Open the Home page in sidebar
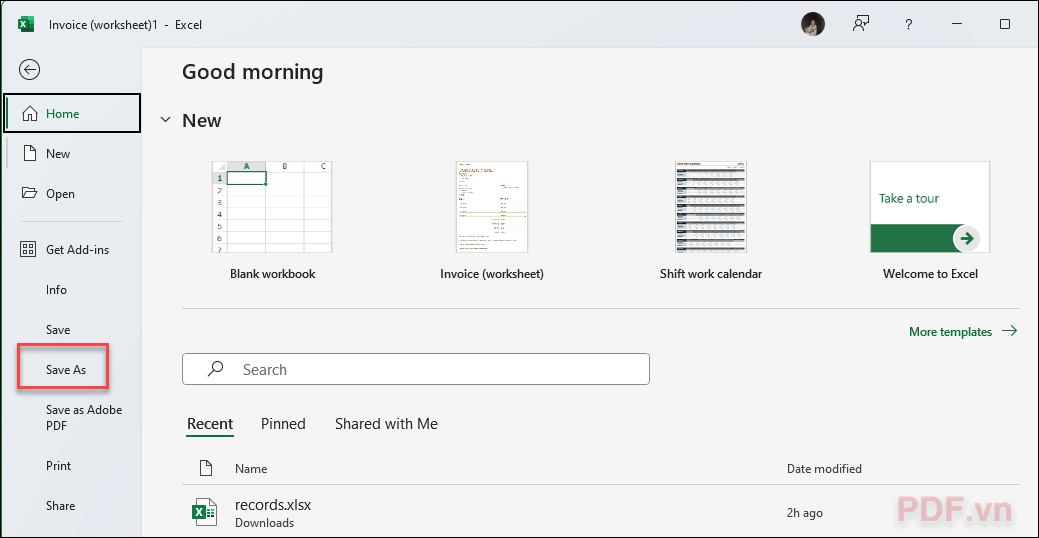 (72, 113)
